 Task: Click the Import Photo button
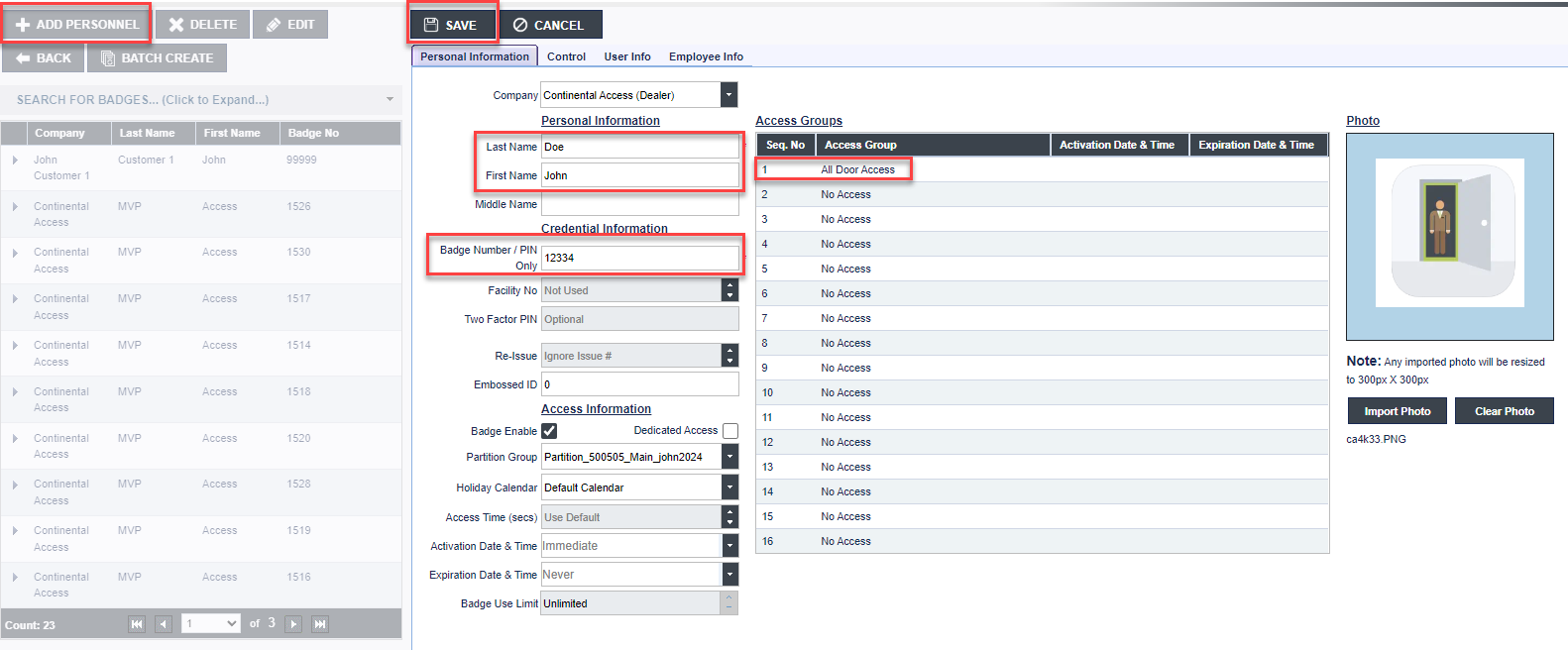[1397, 411]
